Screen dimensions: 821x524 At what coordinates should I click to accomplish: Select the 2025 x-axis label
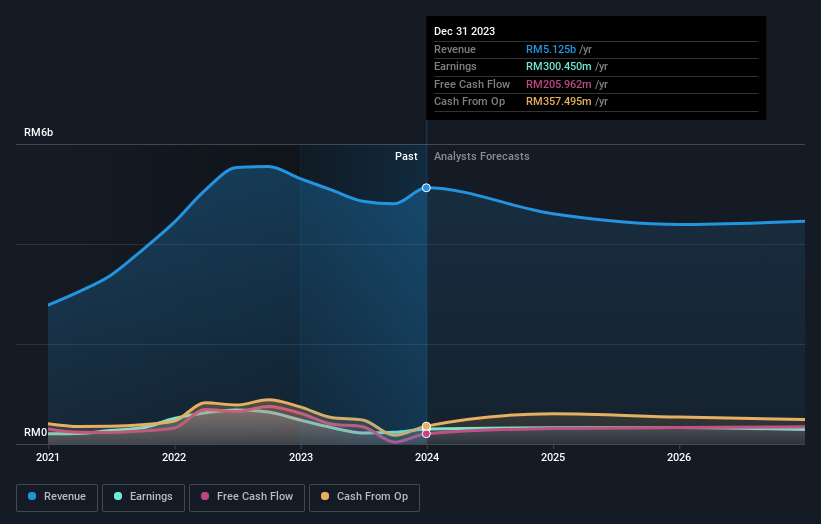pos(553,457)
